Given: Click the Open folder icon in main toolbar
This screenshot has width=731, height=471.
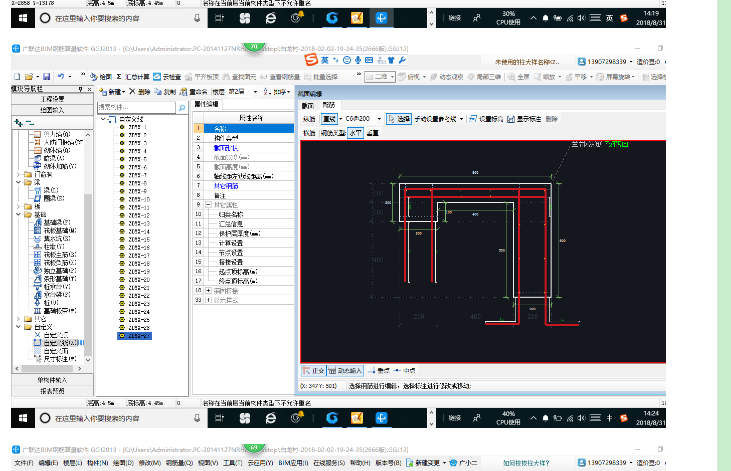Looking at the screenshot, I should pyautogui.click(x=29, y=76).
